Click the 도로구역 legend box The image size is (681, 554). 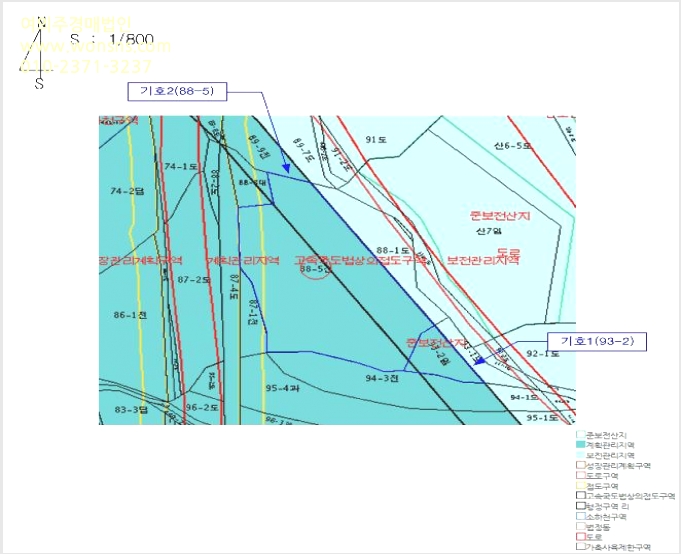[x=581, y=475]
